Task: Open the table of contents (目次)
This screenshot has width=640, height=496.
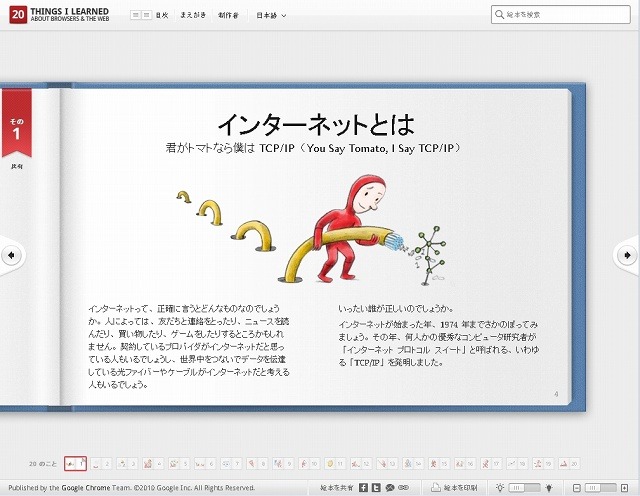Action: [149, 15]
